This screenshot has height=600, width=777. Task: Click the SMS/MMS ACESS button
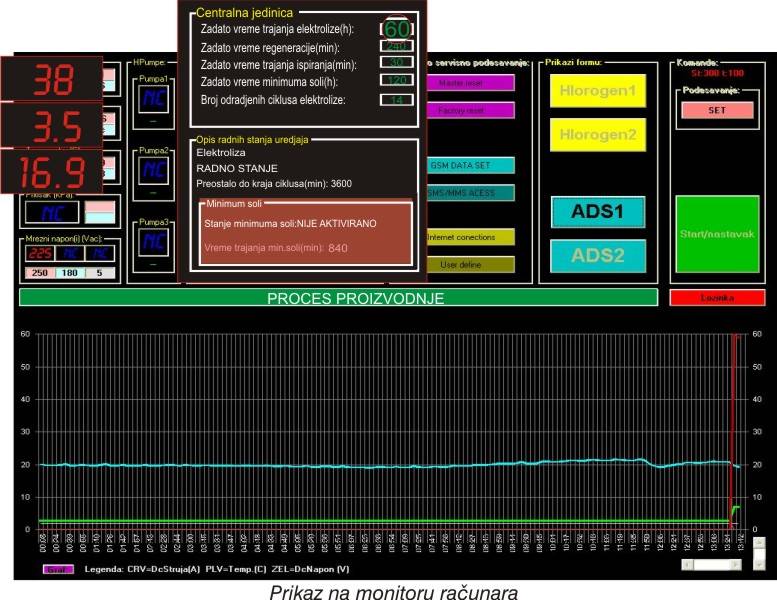[469, 193]
